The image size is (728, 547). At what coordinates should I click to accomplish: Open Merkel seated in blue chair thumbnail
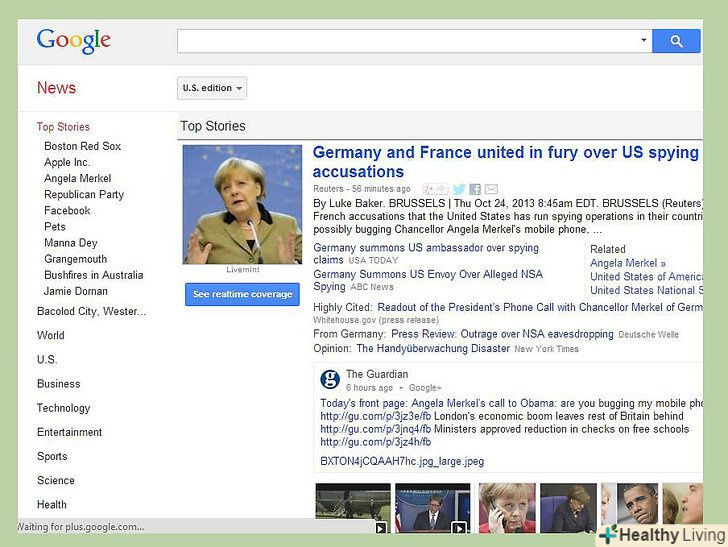[568, 508]
